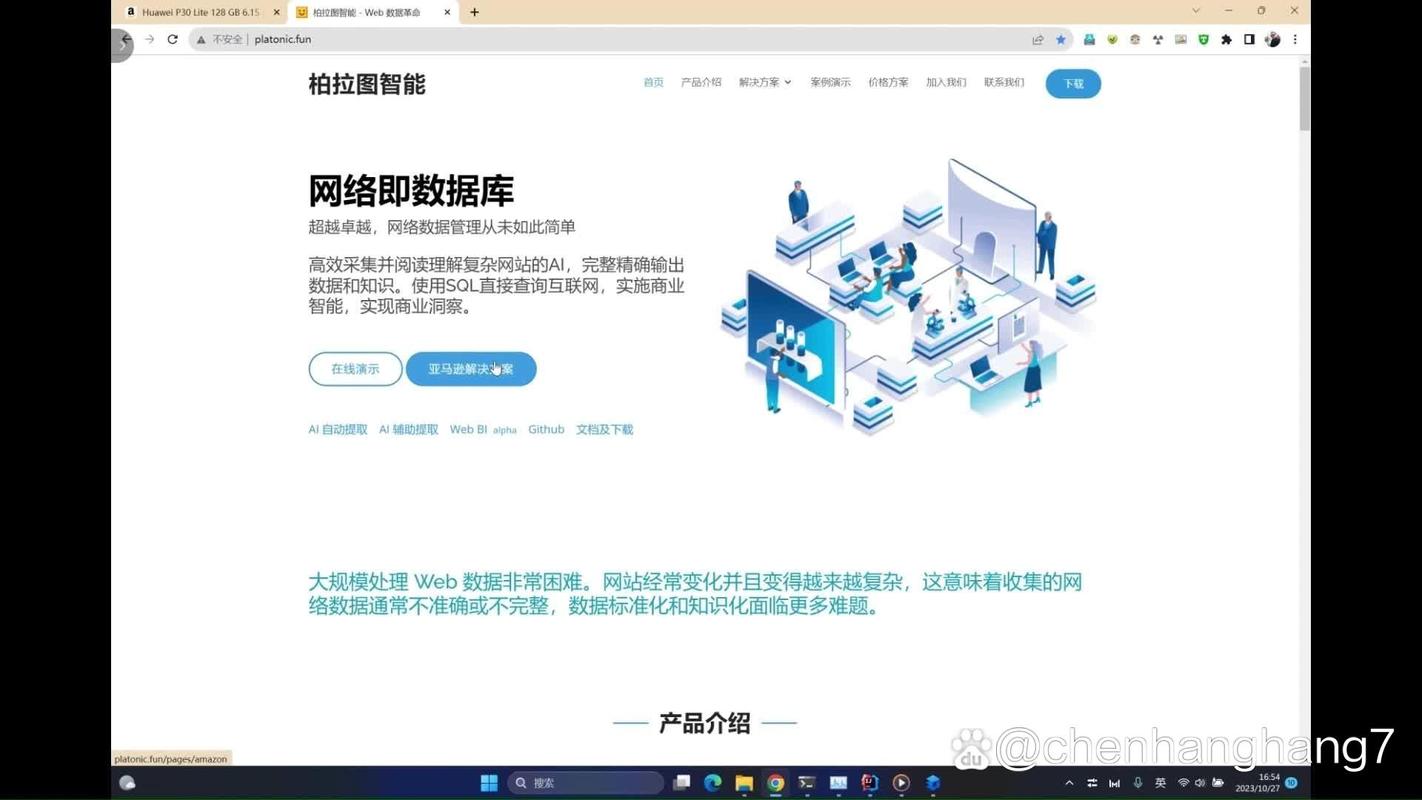Click the 产品介绍 section heading
This screenshot has width=1422, height=800.
(x=705, y=723)
